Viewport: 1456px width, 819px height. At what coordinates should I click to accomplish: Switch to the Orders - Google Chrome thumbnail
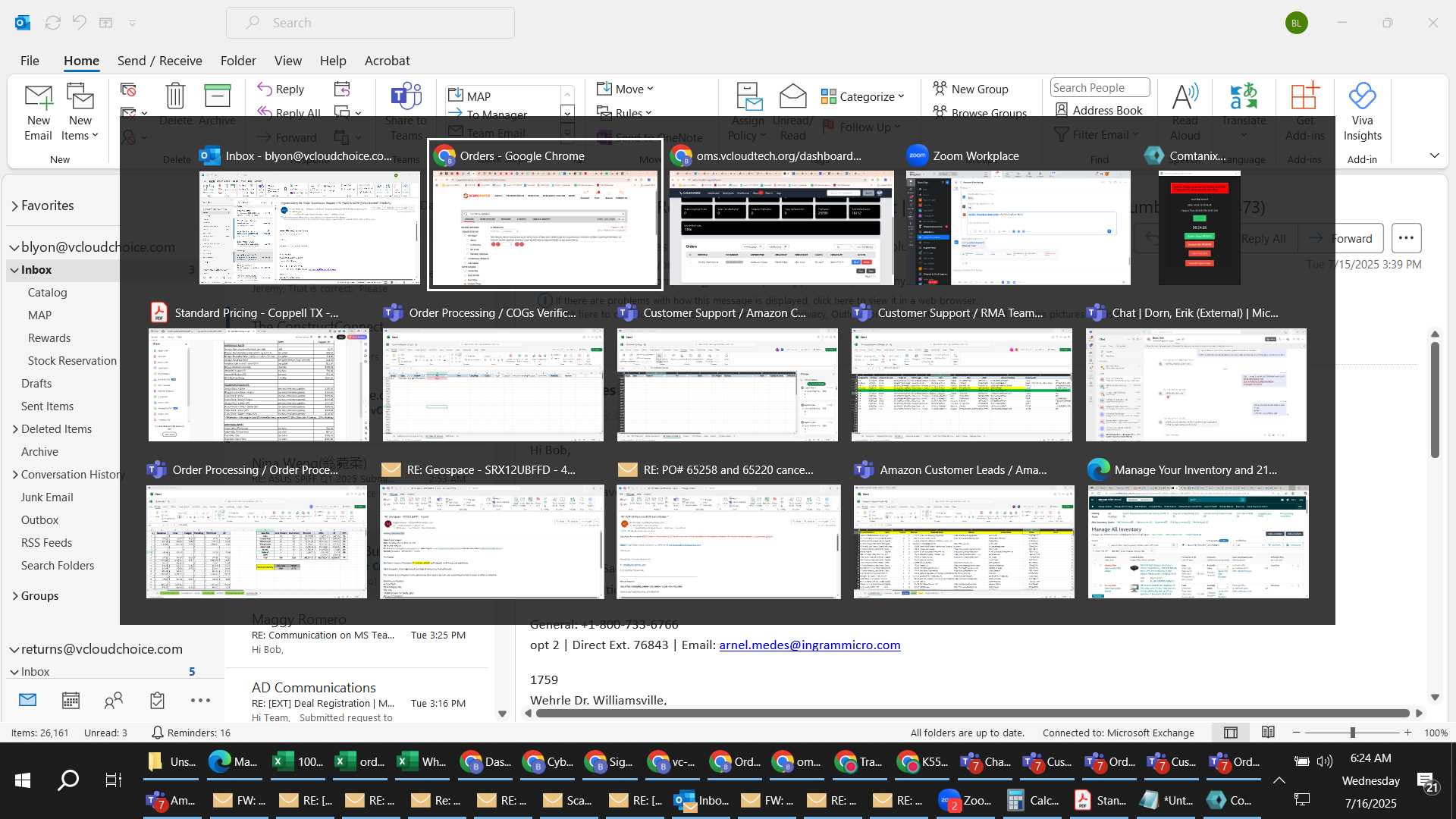pos(545,215)
